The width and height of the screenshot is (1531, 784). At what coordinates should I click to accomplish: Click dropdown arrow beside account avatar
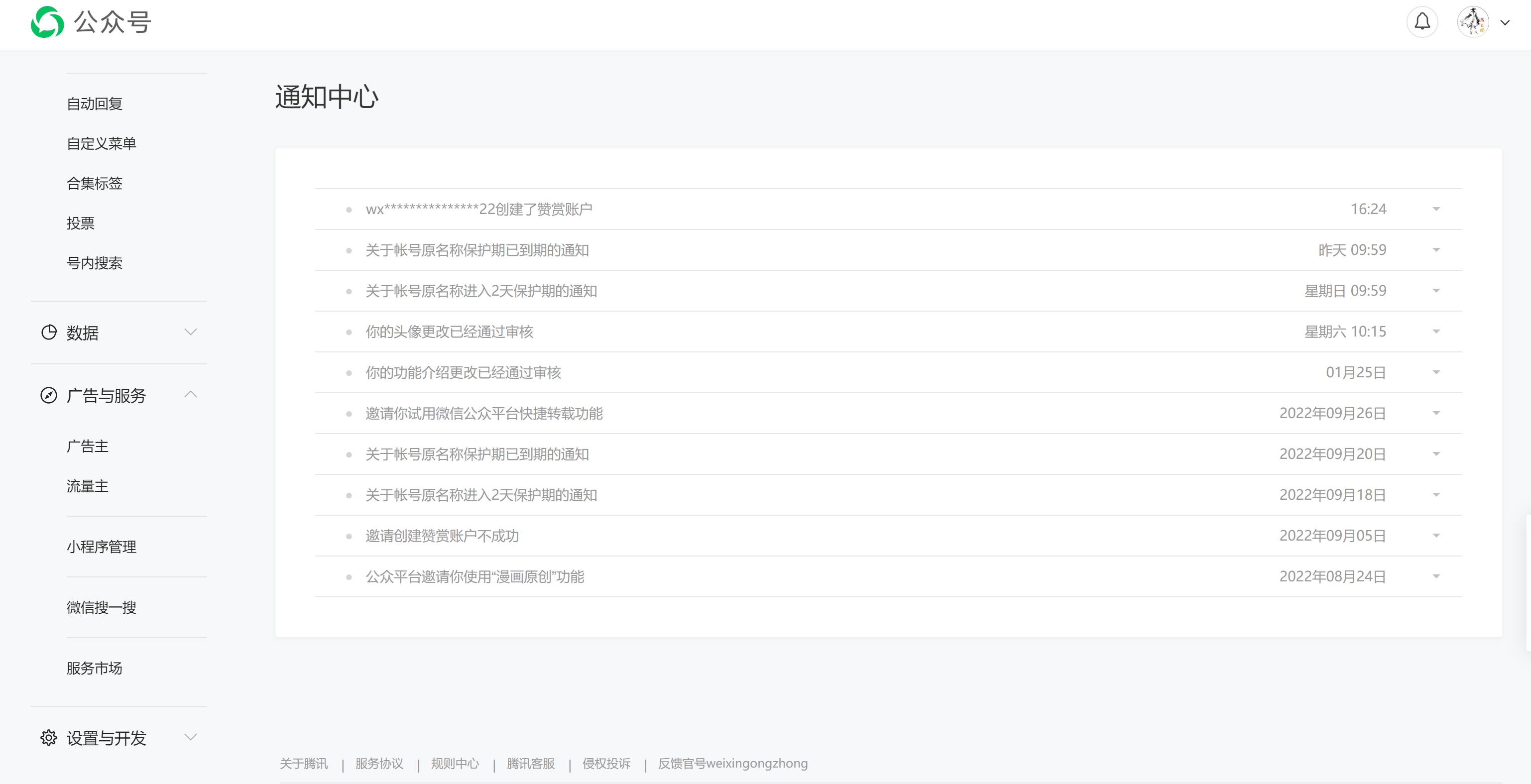tap(1505, 22)
